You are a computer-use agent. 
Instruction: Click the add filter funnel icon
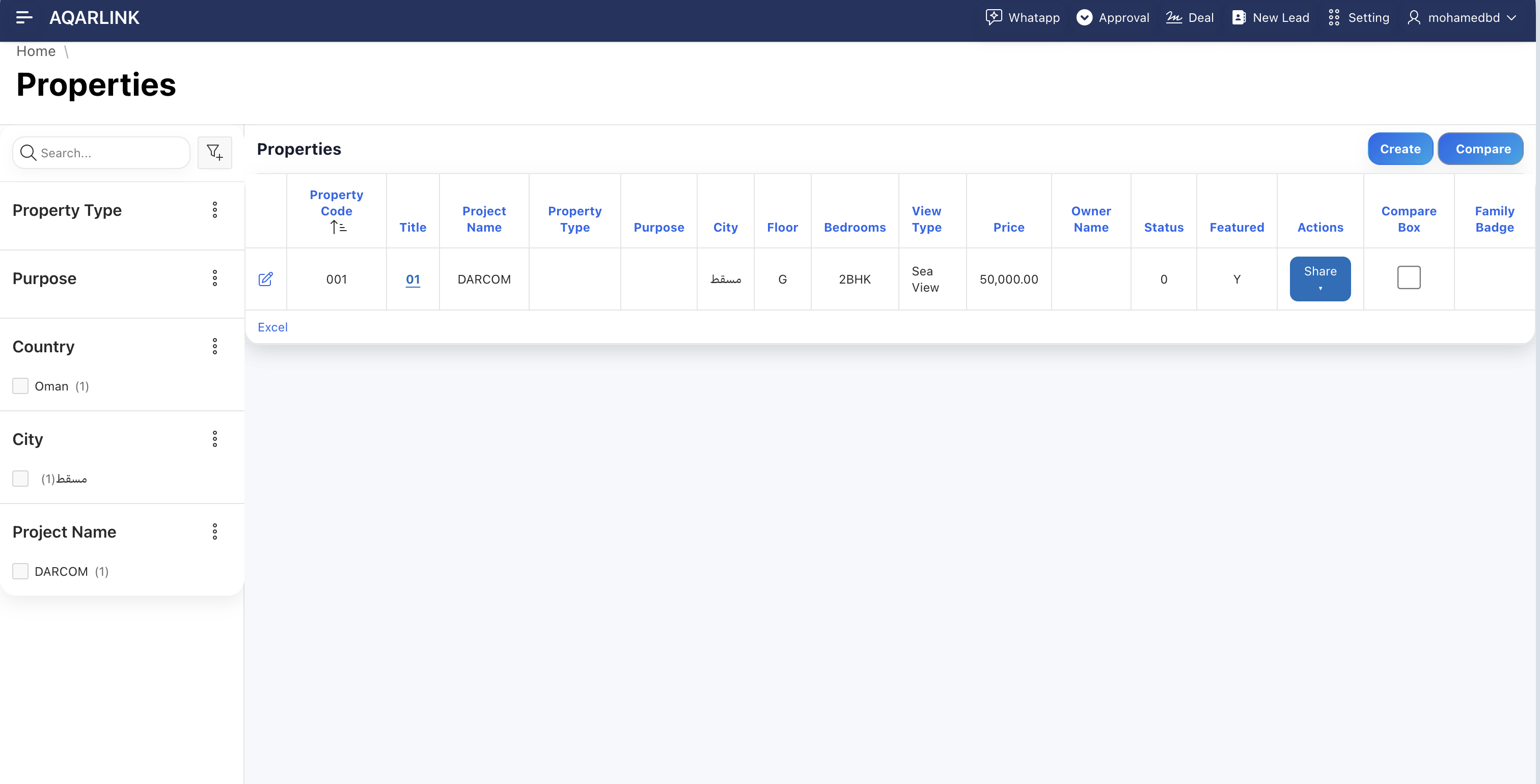pyautogui.click(x=214, y=152)
